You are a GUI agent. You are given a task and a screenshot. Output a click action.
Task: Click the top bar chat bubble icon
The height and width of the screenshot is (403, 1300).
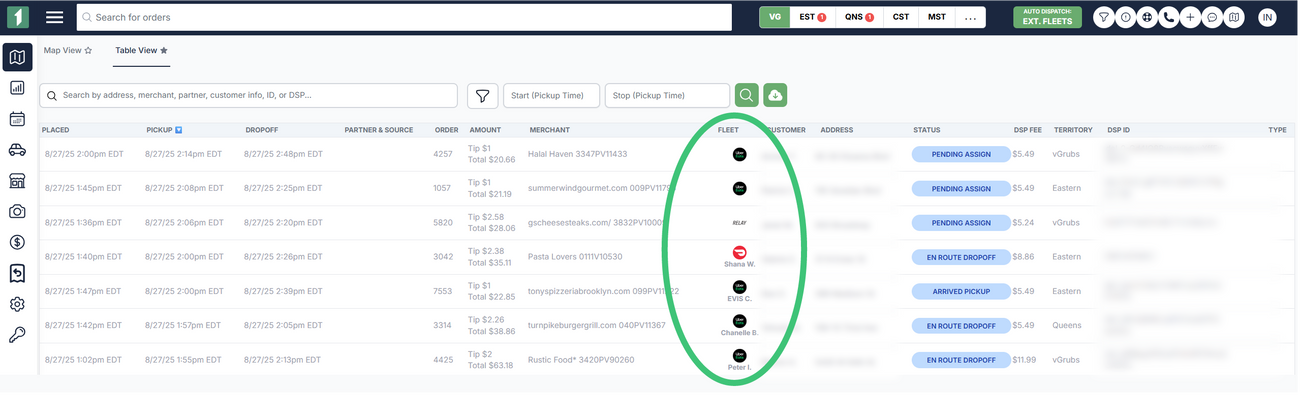(1211, 17)
